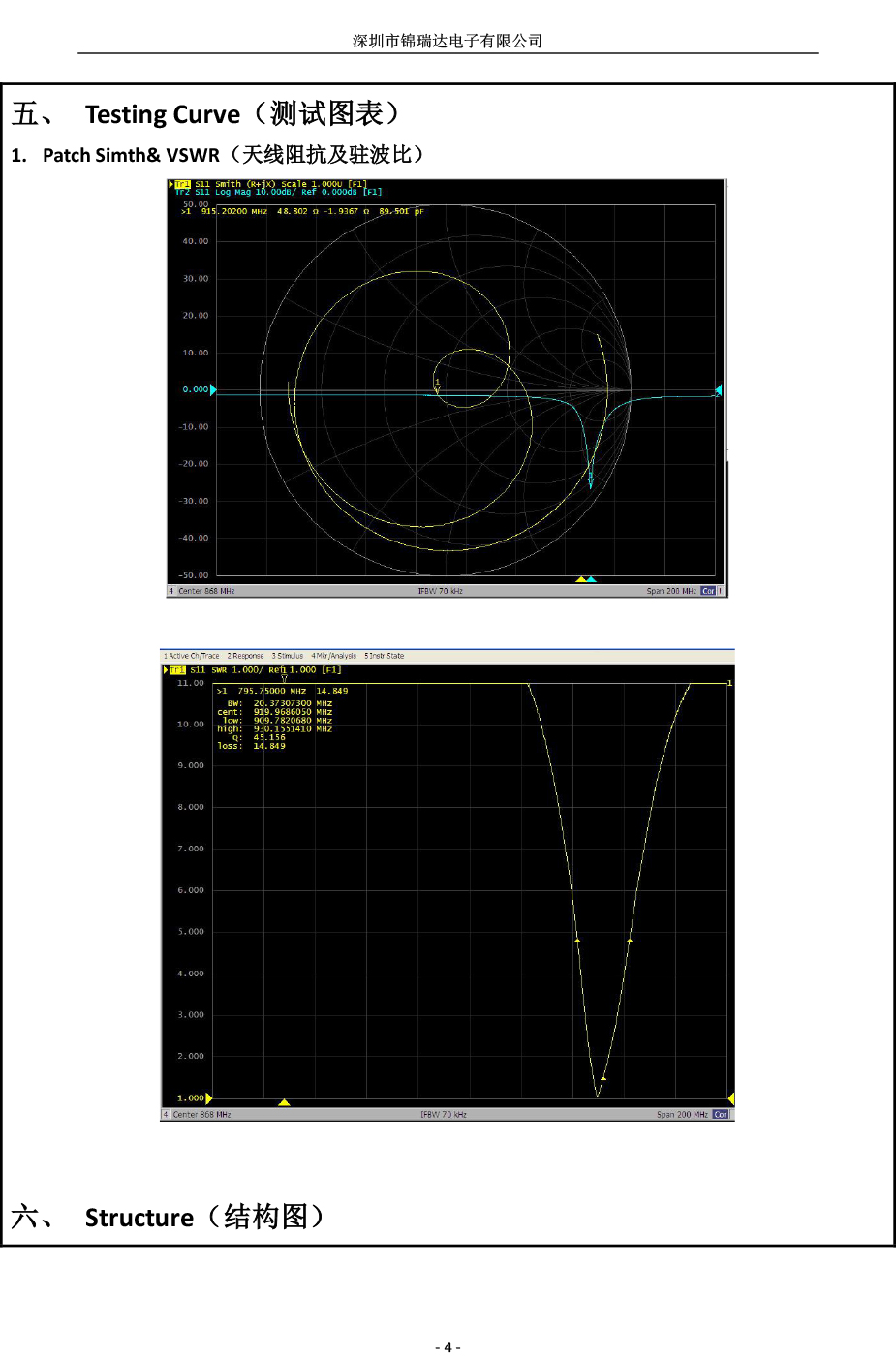Click the 11.00 value on the SWR axis
The image size is (896, 1360).
pyautogui.click(x=191, y=683)
